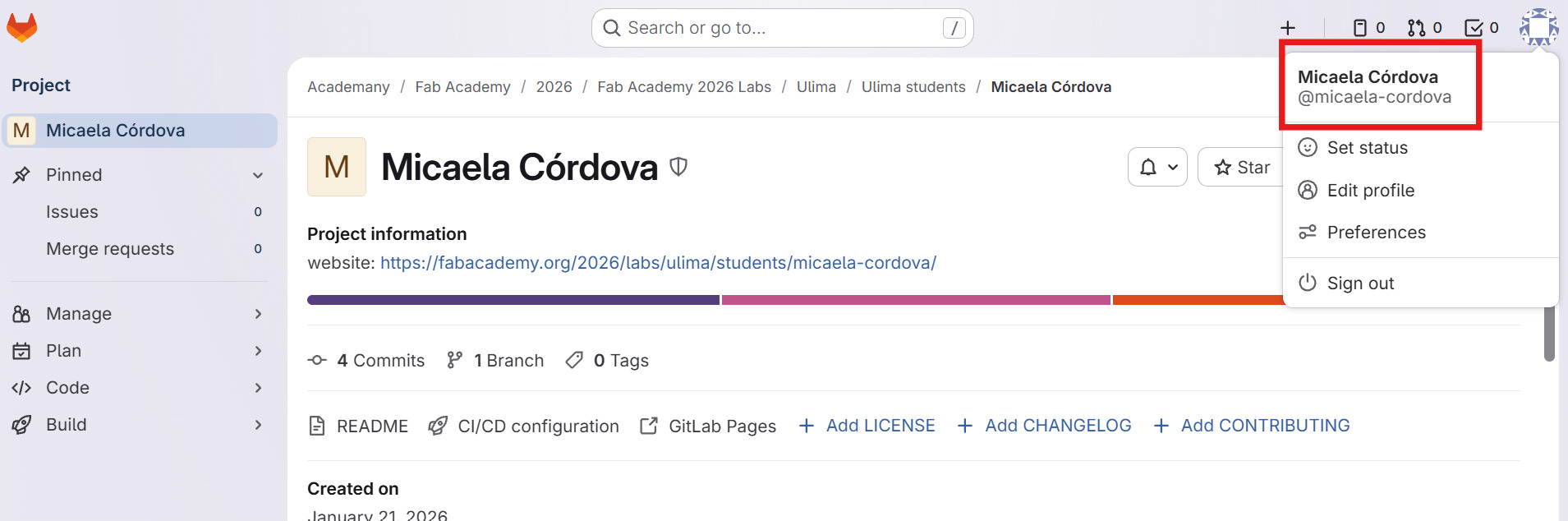Choose Sign out from the user menu
Viewport: 1568px width, 521px height.
(x=1360, y=283)
